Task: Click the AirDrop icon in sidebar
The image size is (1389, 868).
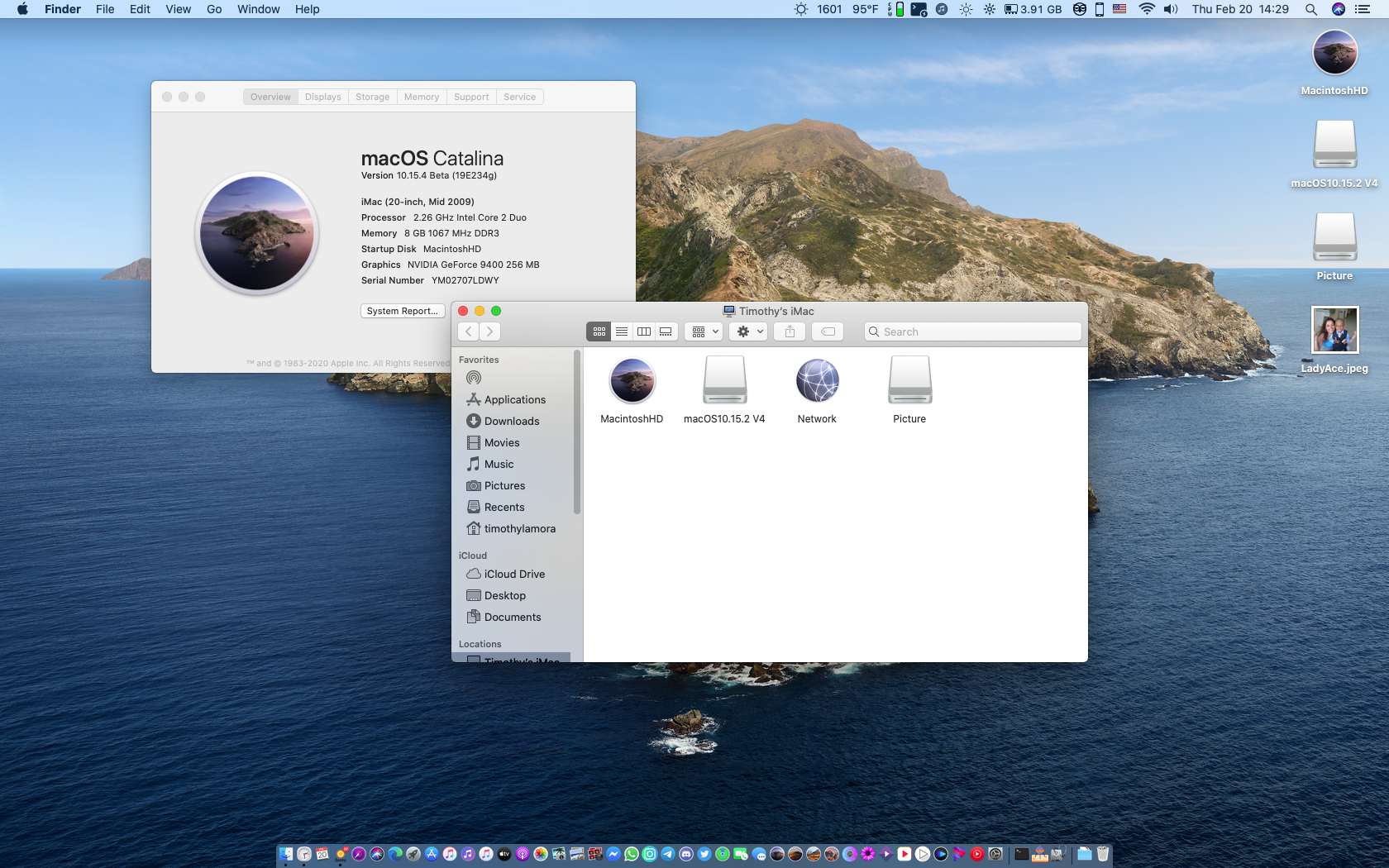Action: coord(474,378)
